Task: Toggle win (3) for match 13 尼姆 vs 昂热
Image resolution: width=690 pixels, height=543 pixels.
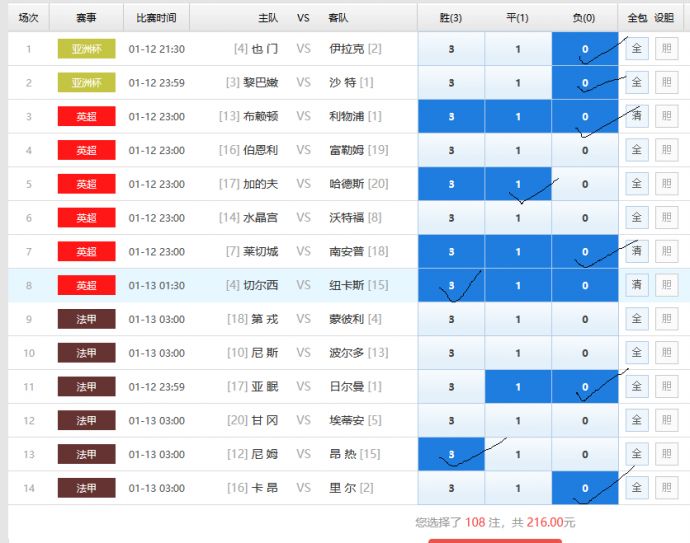Action: coord(451,454)
